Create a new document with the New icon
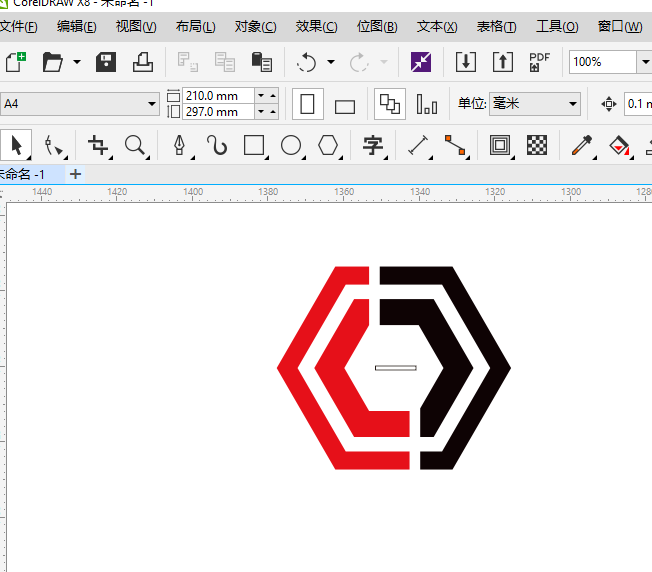The image size is (652, 572). [16, 62]
